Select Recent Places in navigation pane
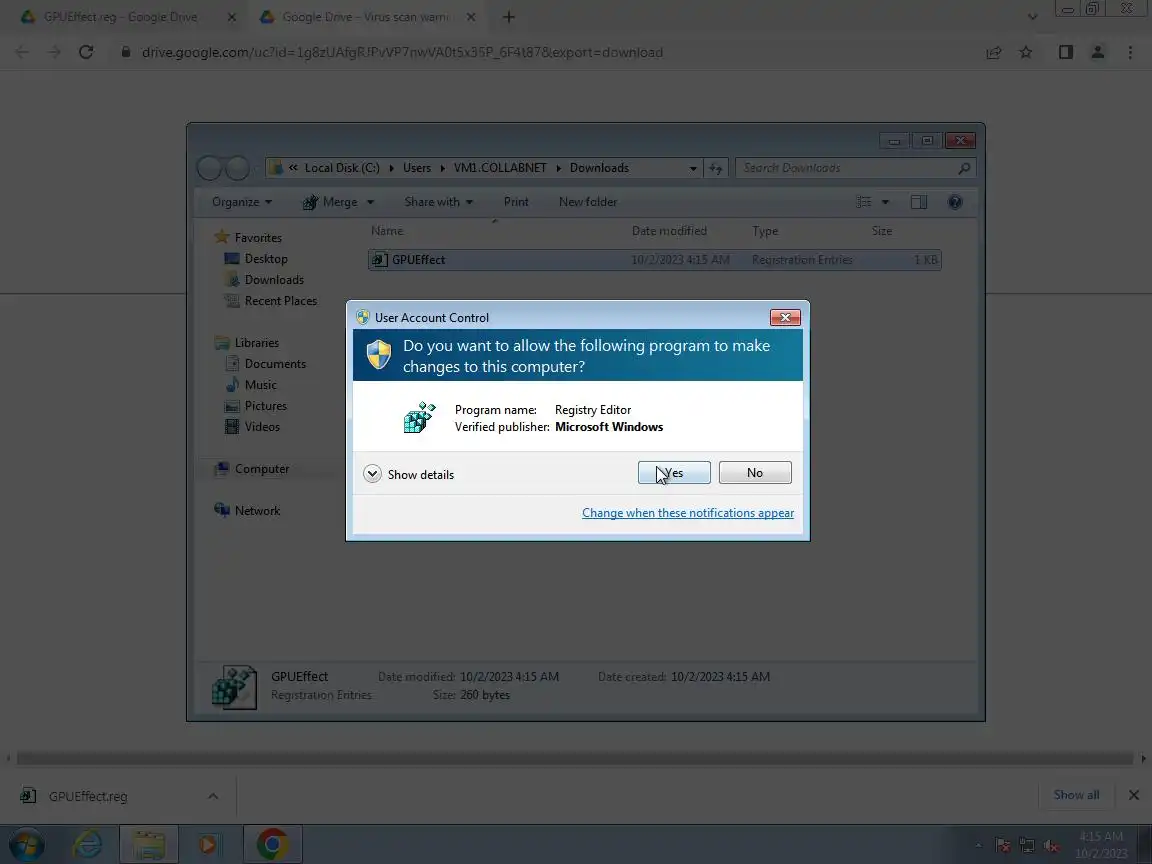Image resolution: width=1152 pixels, height=864 pixels. (x=281, y=300)
